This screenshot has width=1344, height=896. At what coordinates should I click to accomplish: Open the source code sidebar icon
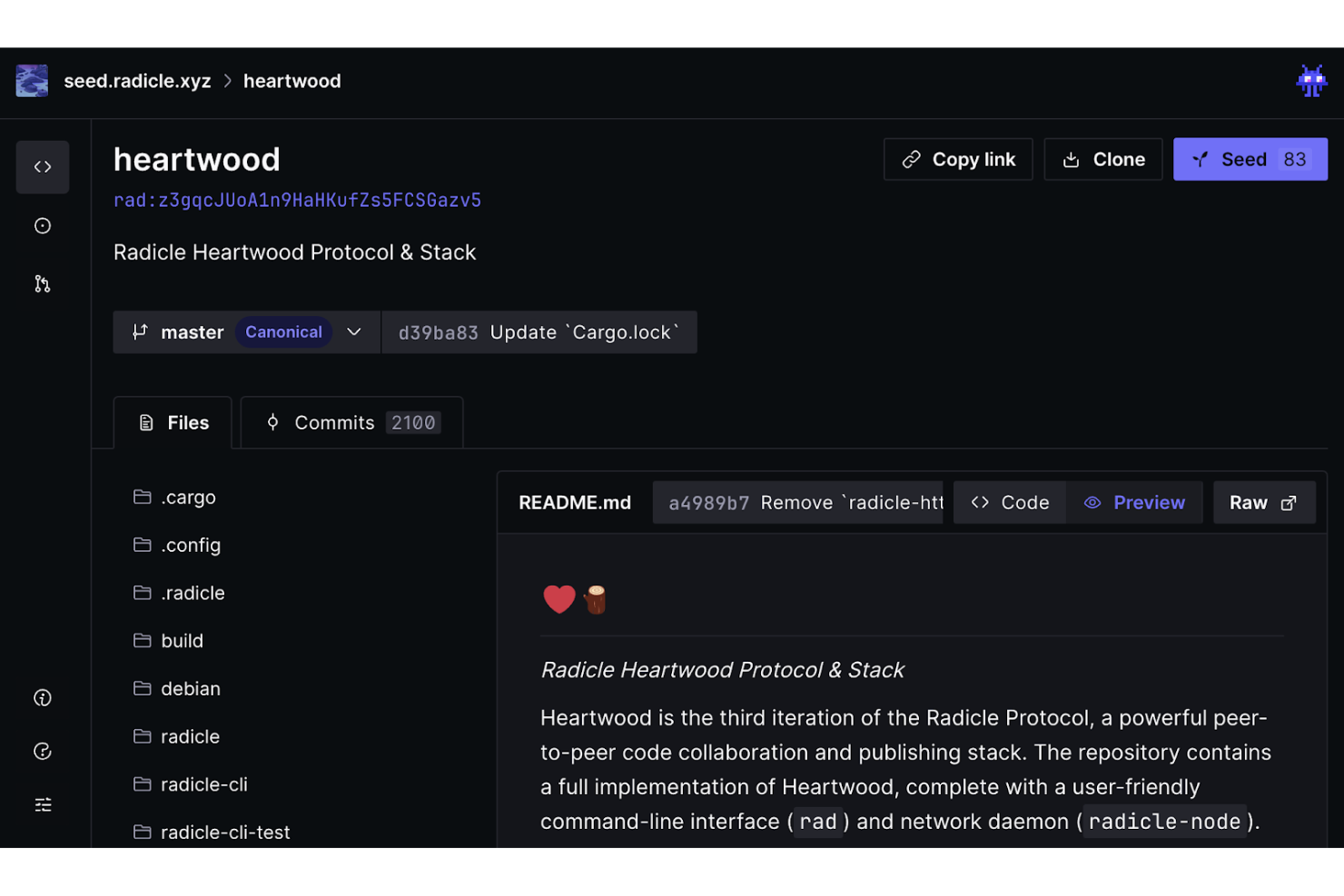[x=43, y=167]
